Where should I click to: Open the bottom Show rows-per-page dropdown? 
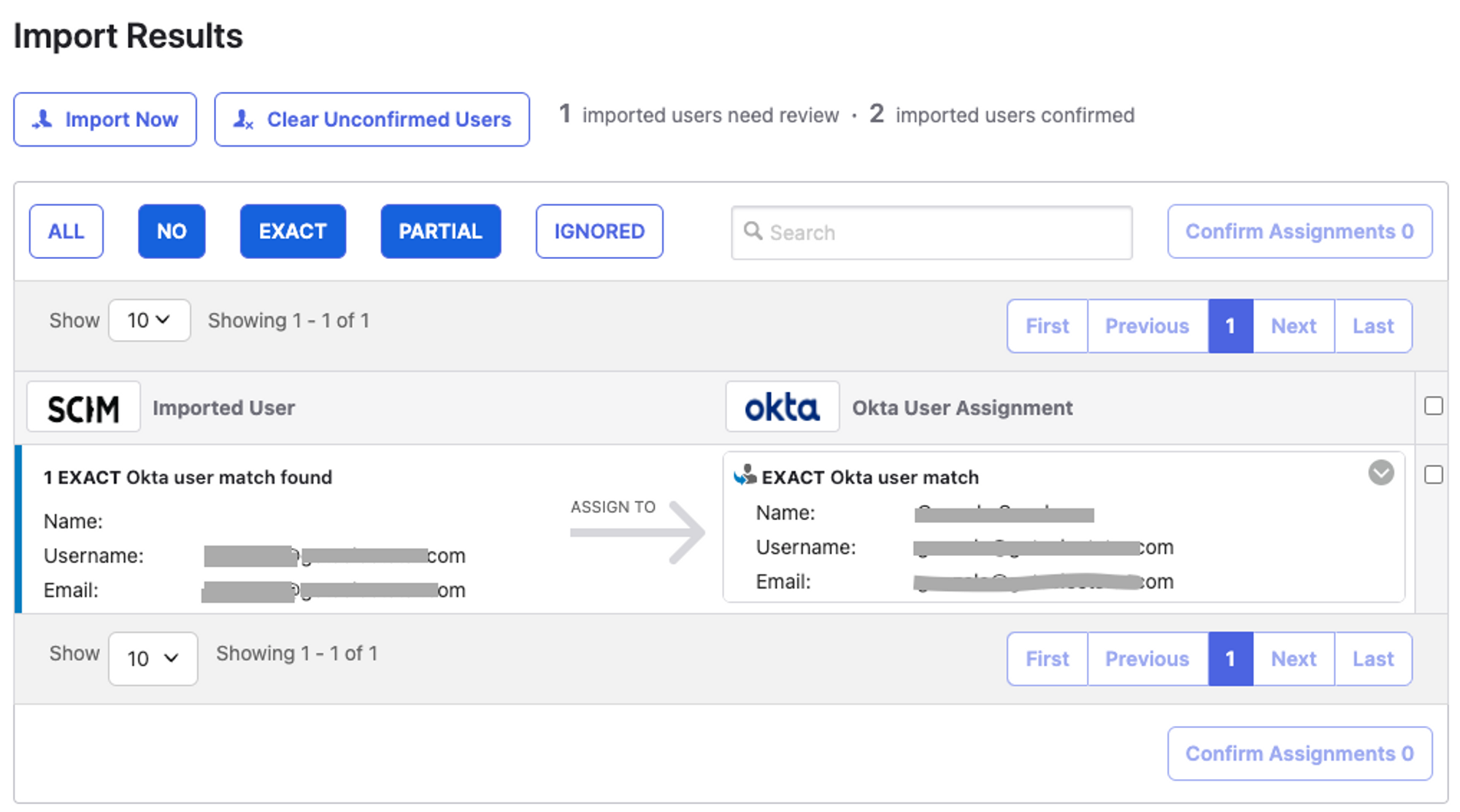point(153,659)
